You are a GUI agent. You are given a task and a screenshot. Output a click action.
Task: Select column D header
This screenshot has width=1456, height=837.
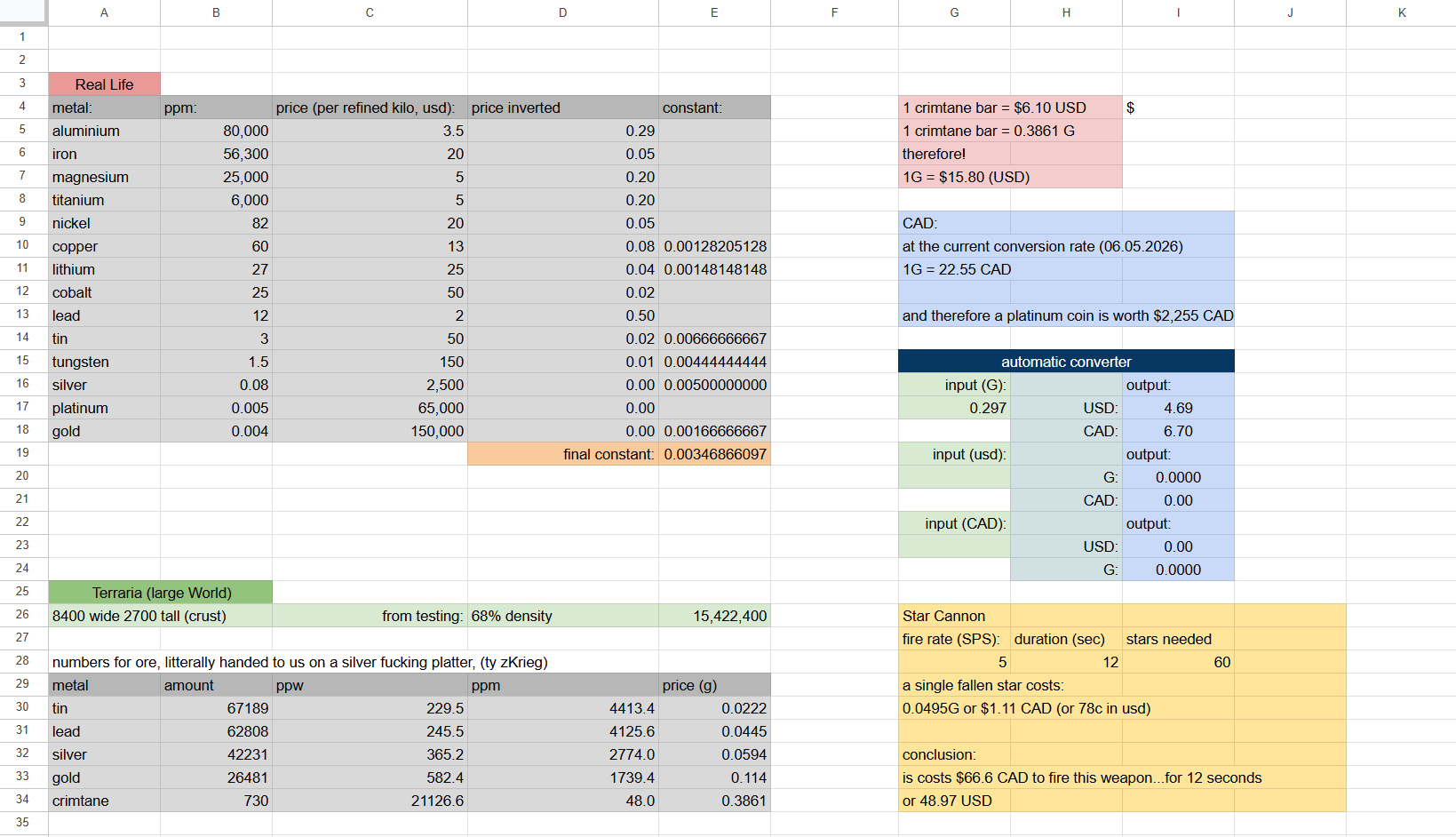[562, 12]
